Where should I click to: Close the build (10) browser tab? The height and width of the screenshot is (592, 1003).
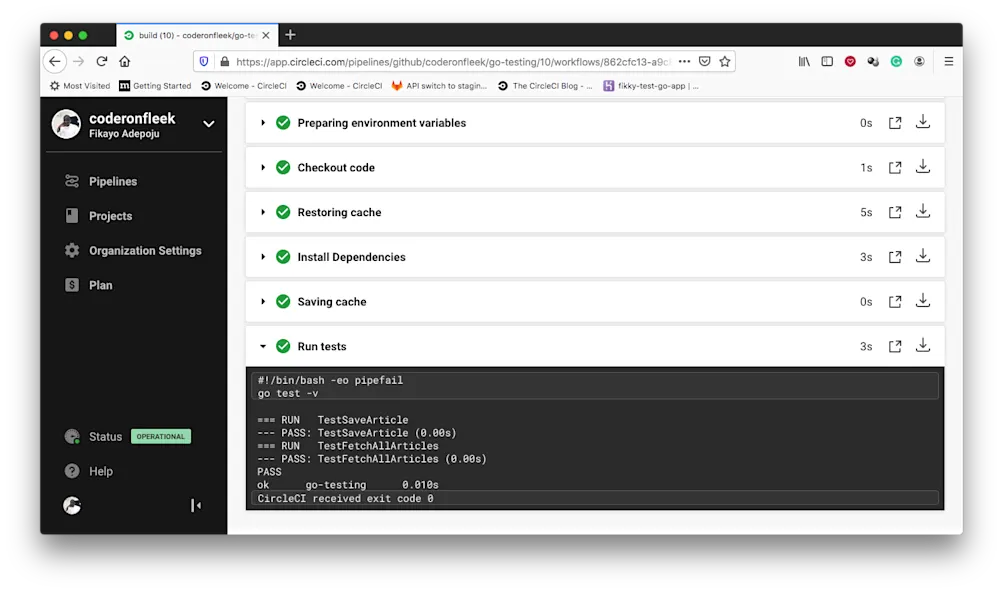[266, 35]
